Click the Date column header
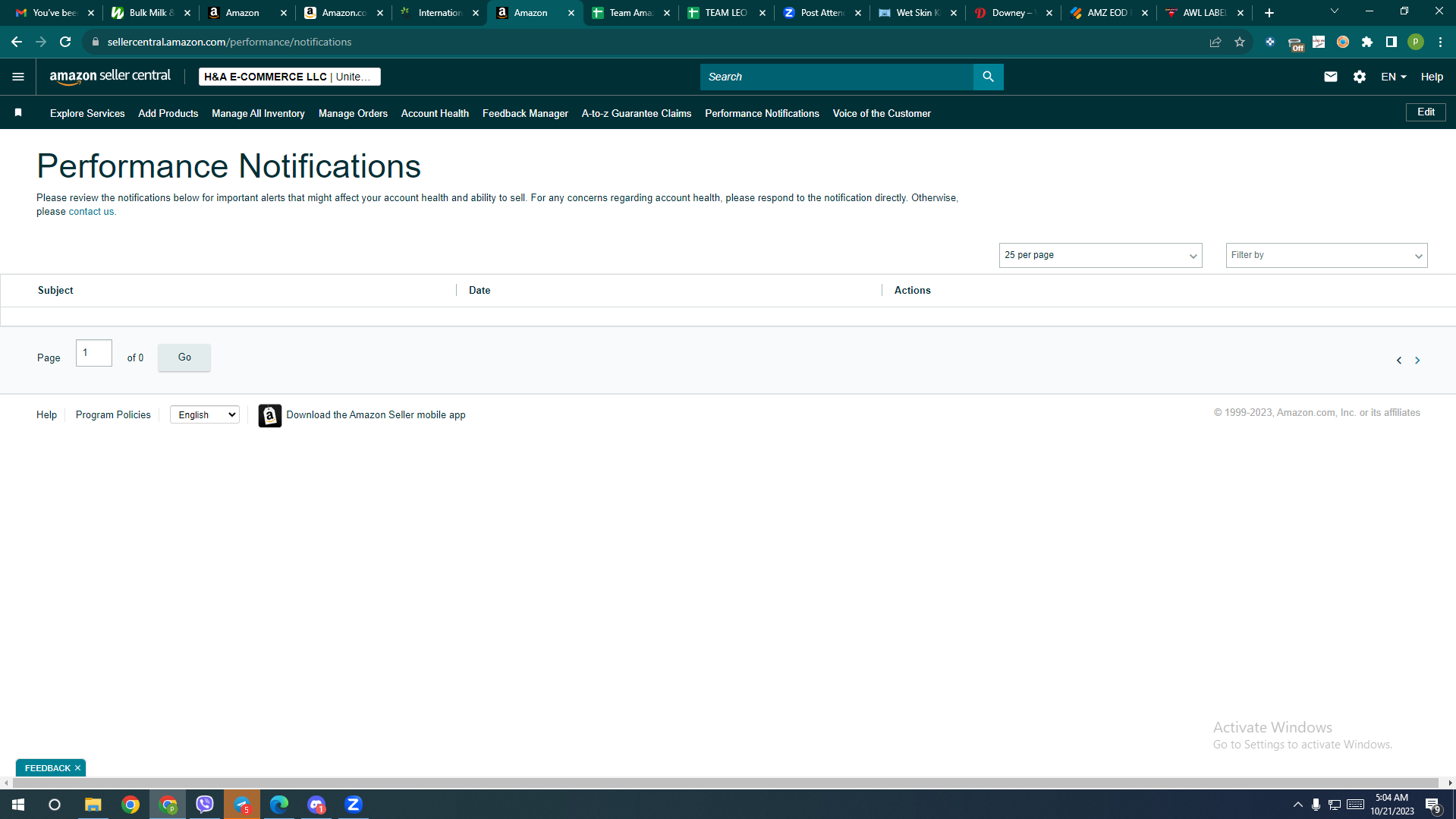The height and width of the screenshot is (819, 1456). tap(480, 290)
